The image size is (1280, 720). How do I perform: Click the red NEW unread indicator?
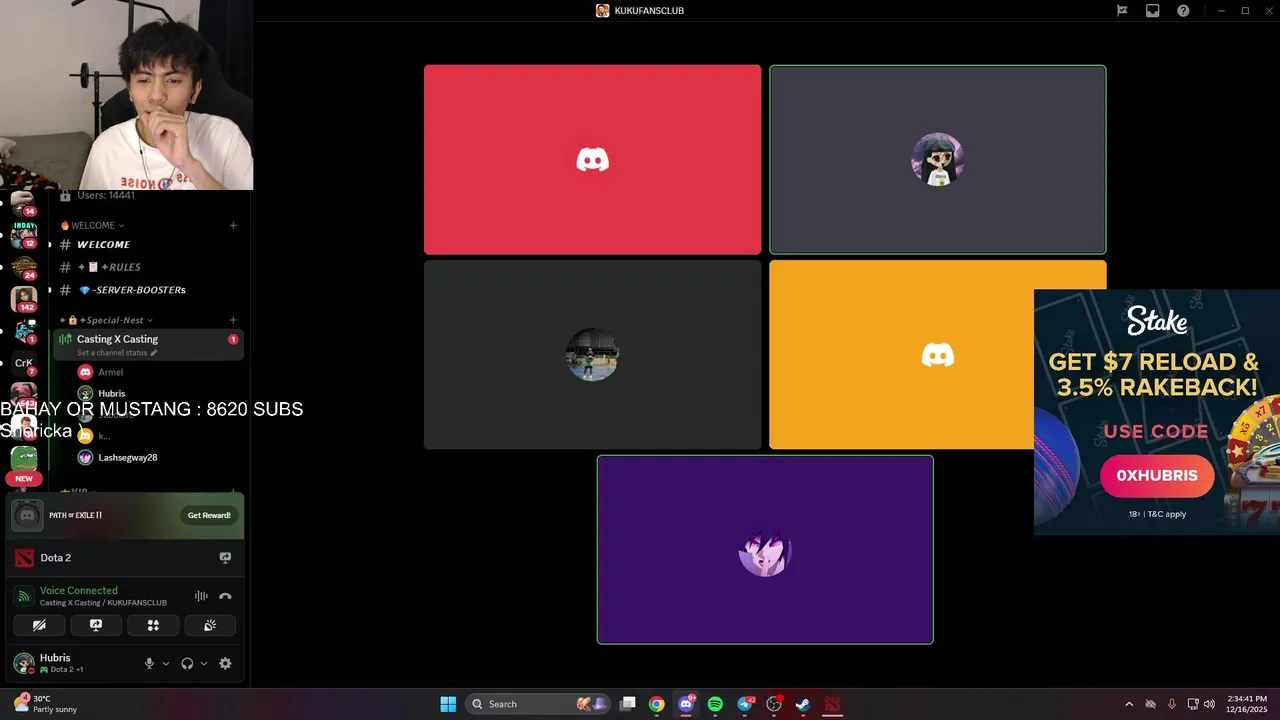point(24,479)
